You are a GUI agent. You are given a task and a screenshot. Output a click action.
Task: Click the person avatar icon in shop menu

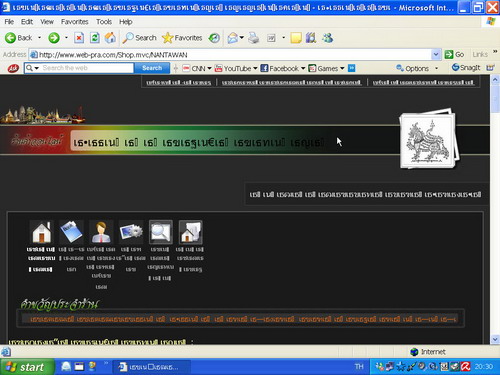(x=101, y=232)
